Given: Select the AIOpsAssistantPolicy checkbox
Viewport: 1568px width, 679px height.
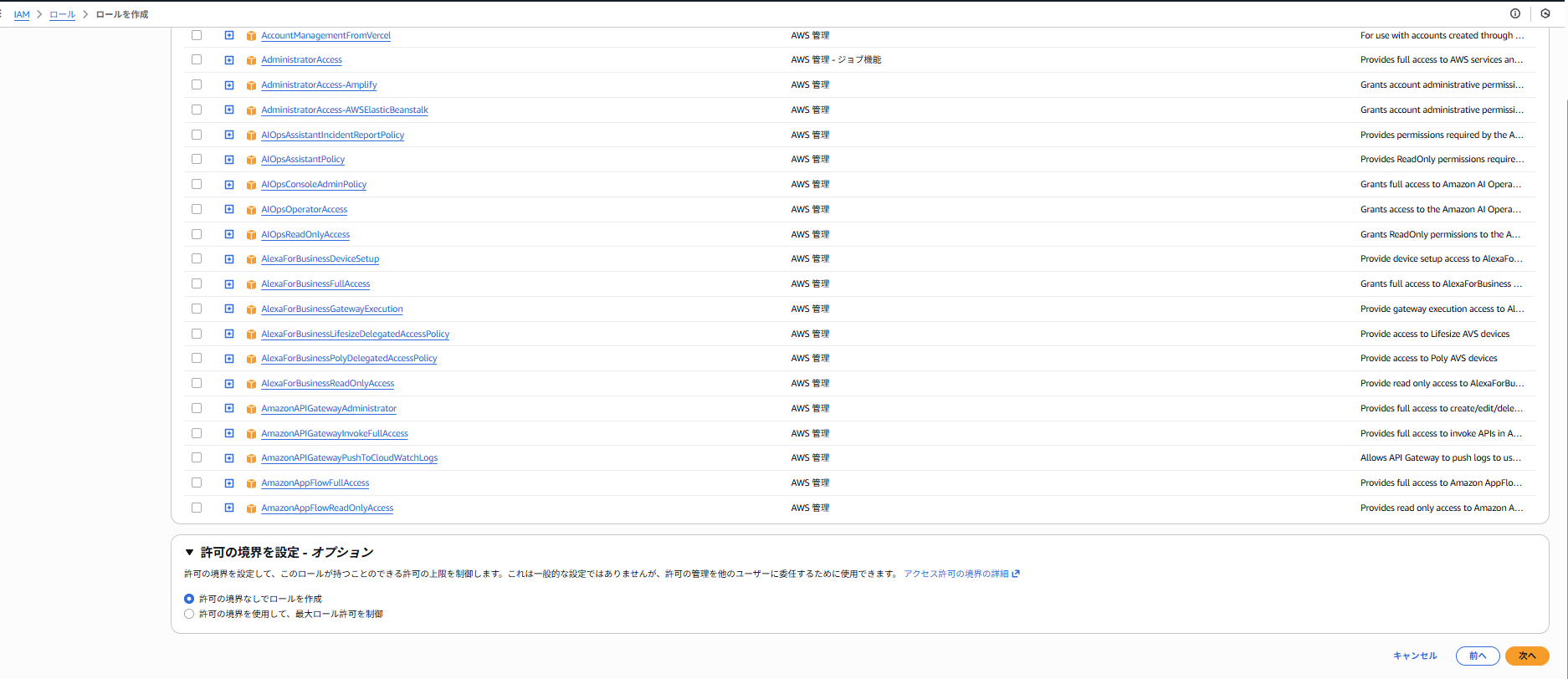Looking at the screenshot, I should click(x=197, y=159).
